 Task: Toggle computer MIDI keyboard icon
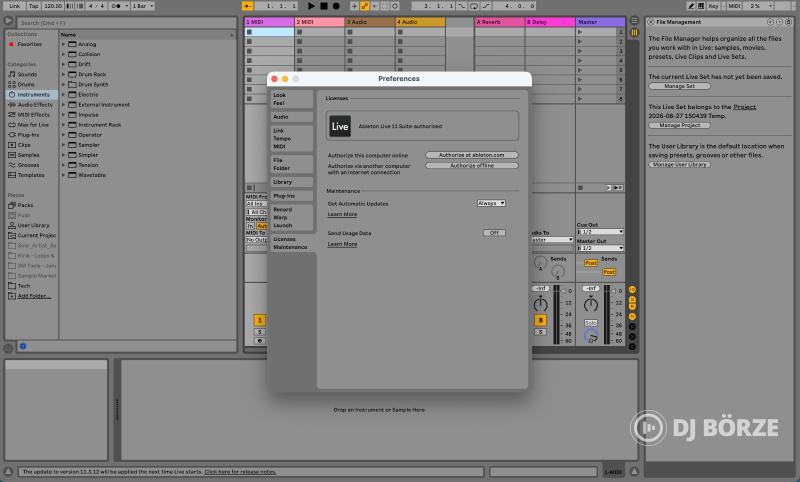coord(702,6)
